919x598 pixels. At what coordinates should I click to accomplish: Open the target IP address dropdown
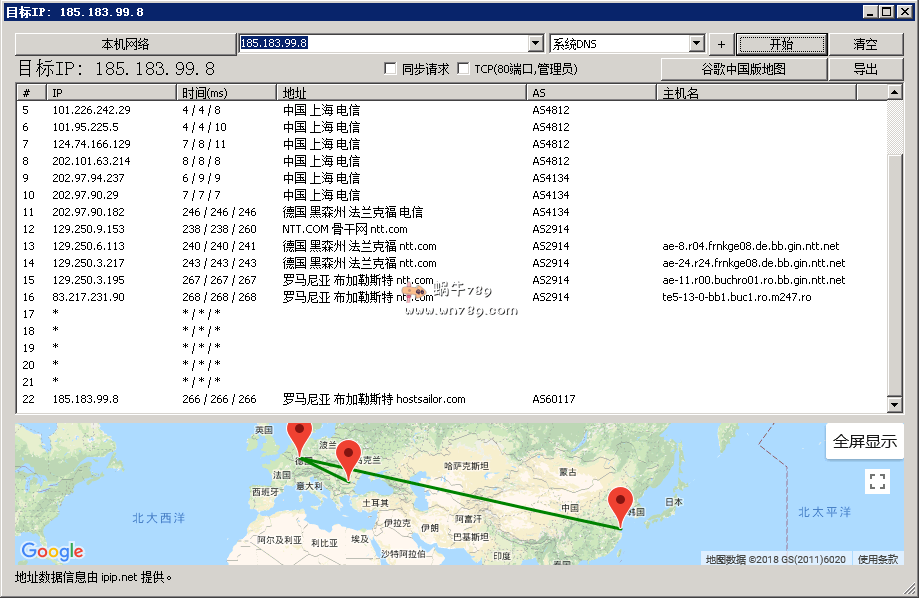click(x=535, y=44)
